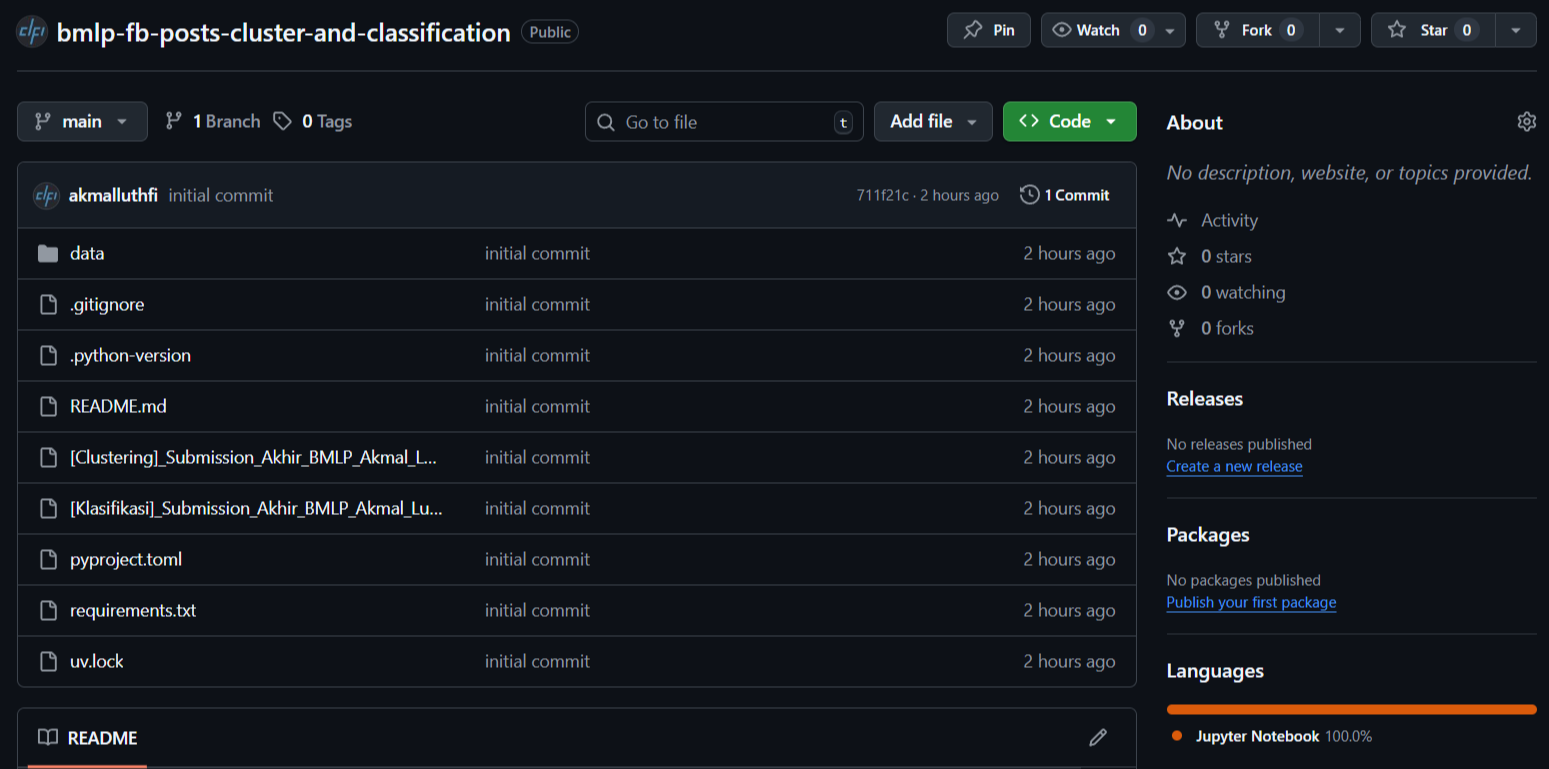Viewport: 1549px width, 769px height.
Task: View the 1 Branch listing
Action: click(x=222, y=121)
